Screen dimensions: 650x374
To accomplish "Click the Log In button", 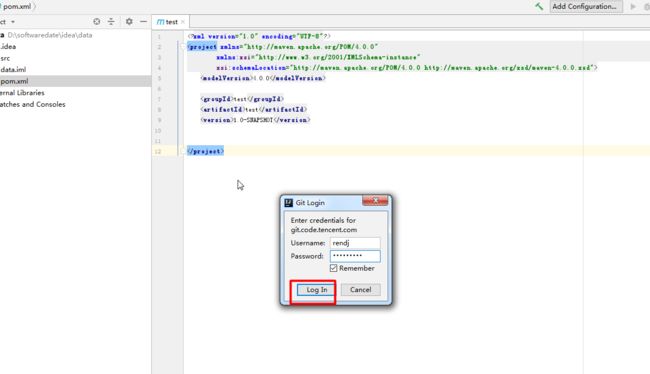I will 316,290.
